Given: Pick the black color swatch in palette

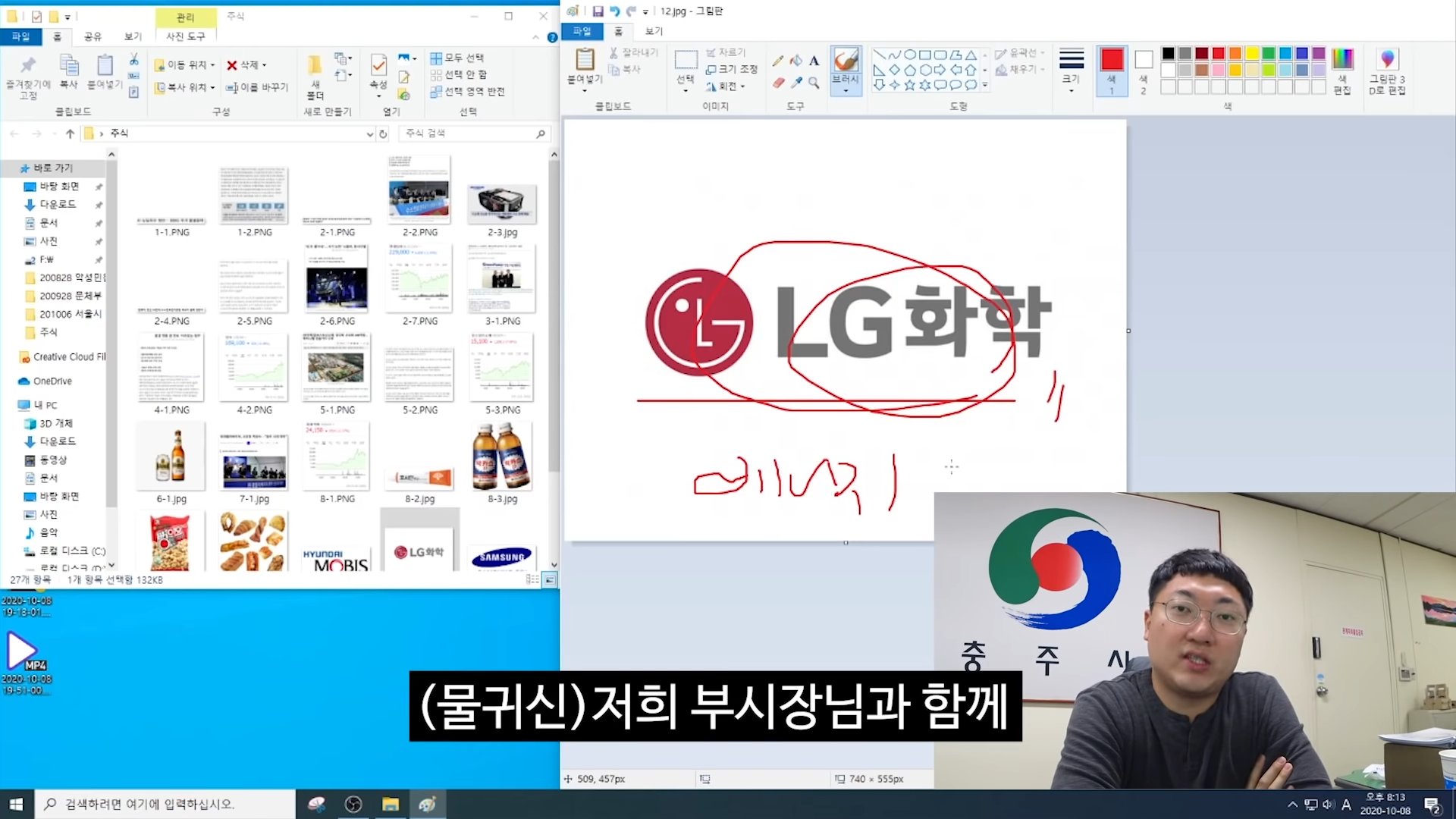Looking at the screenshot, I should tap(1169, 53).
